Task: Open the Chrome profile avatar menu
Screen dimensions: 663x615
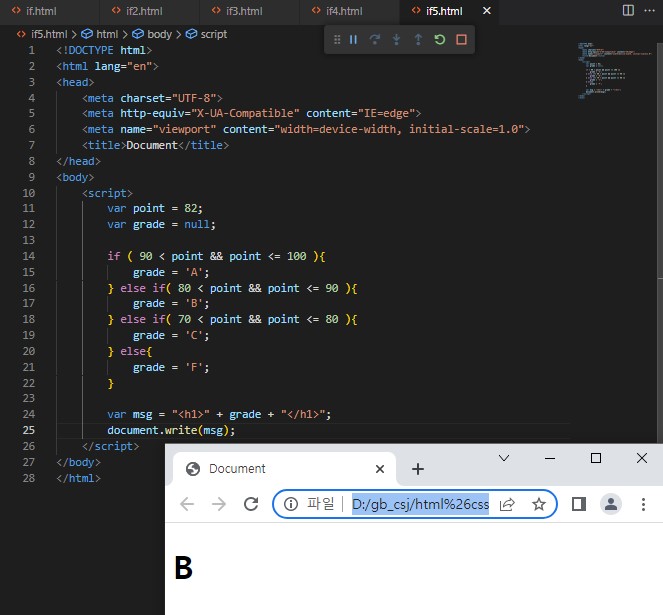Action: (611, 504)
